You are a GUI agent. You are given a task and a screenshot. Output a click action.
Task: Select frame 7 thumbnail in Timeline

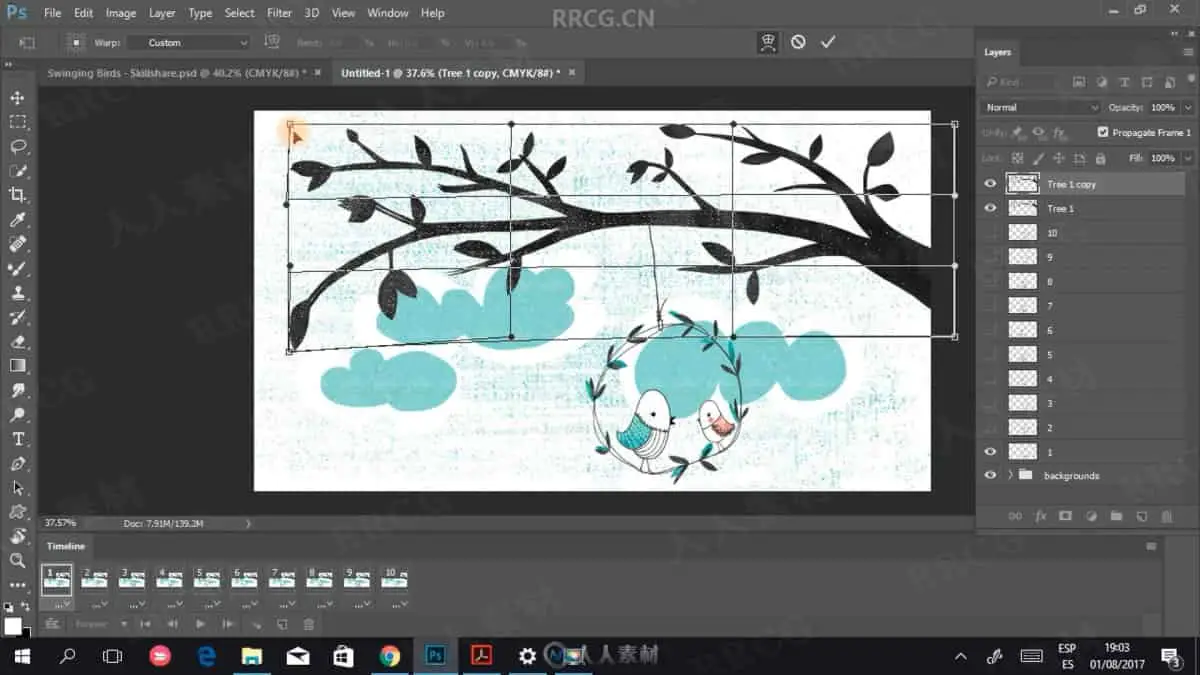[x=282, y=580]
